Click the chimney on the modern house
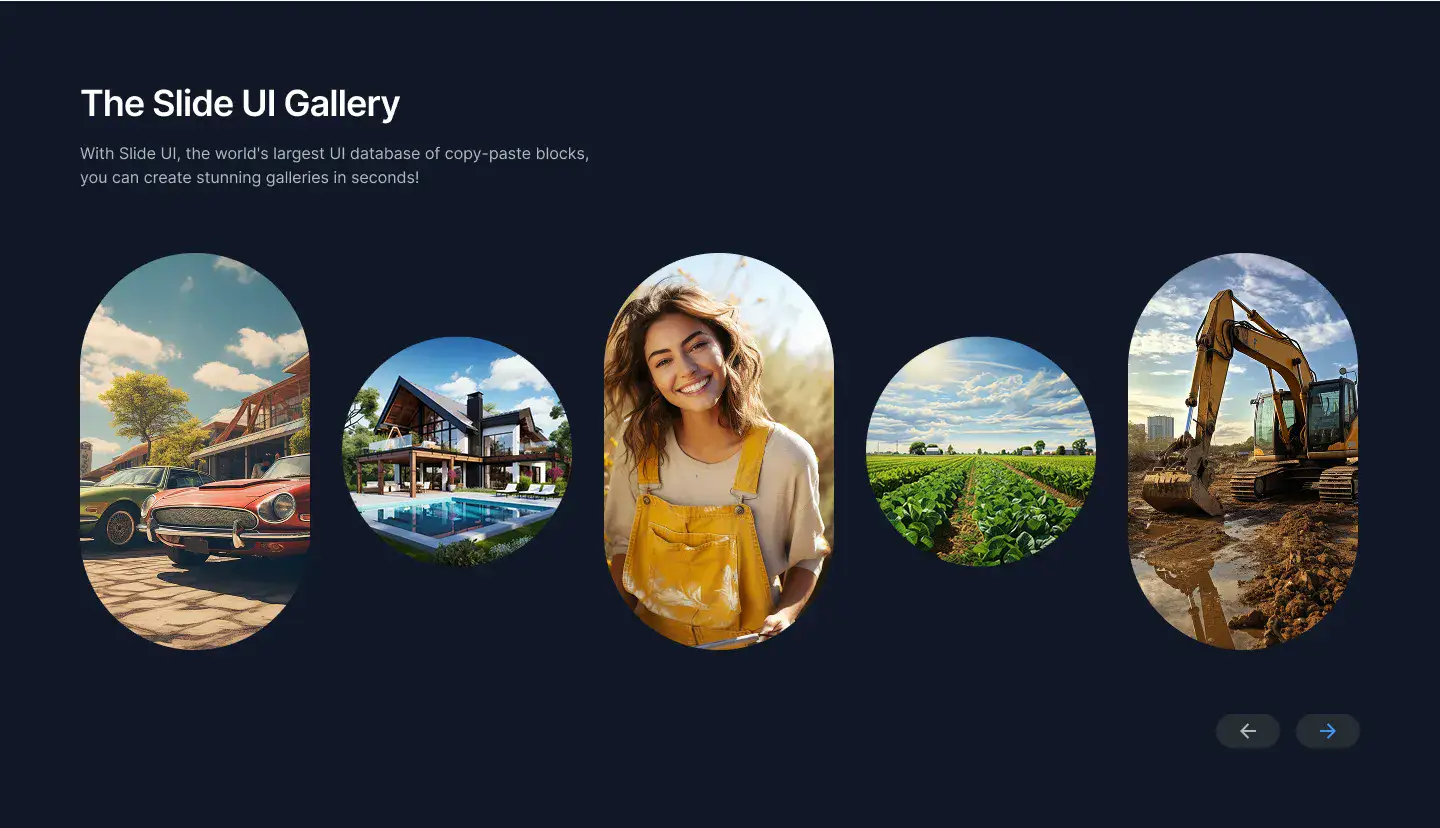The height and width of the screenshot is (828, 1440). (x=475, y=406)
